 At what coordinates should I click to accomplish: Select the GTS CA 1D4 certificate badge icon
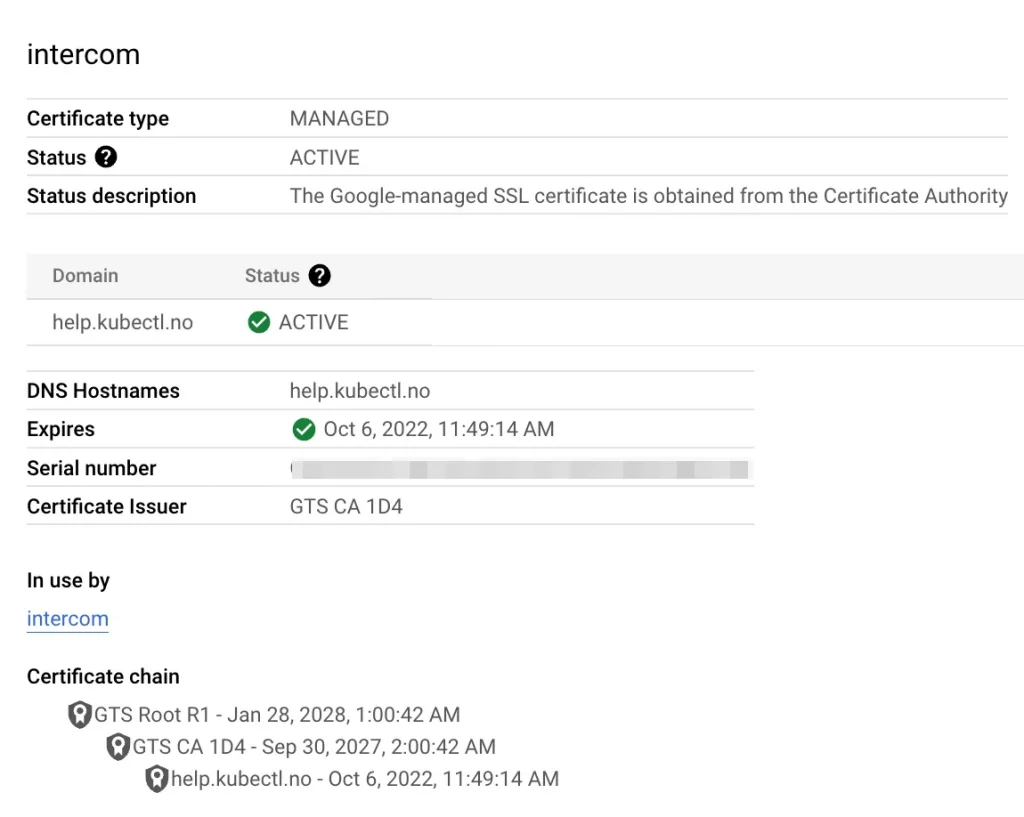point(118,746)
